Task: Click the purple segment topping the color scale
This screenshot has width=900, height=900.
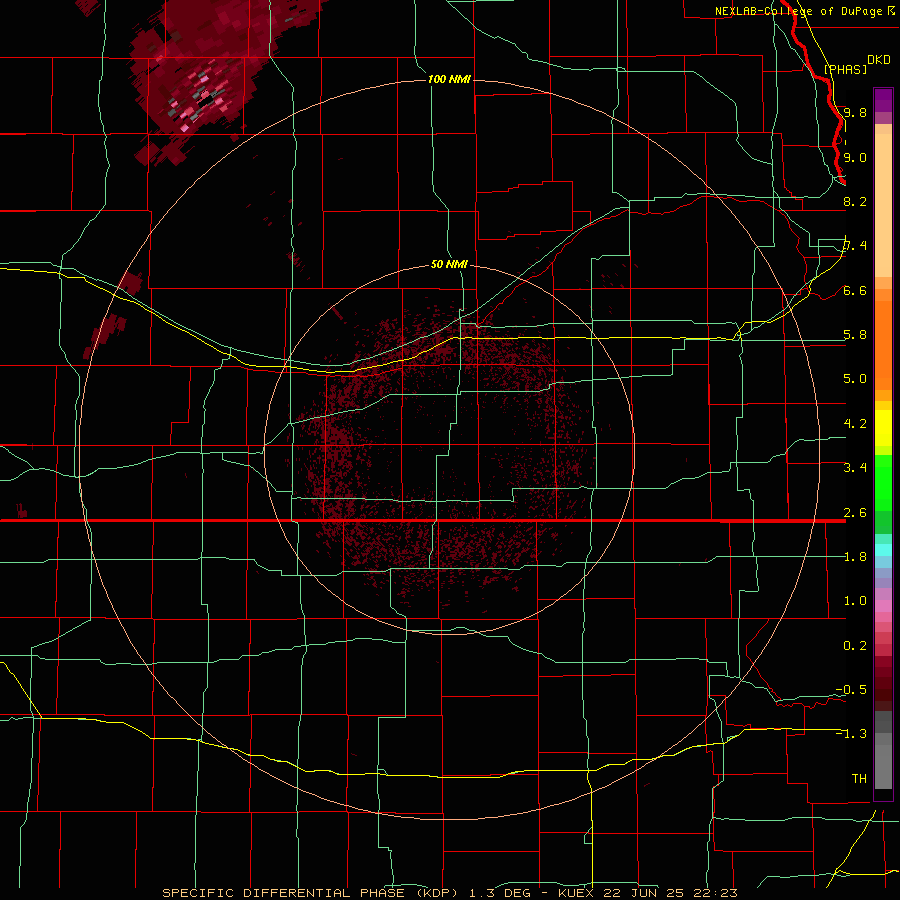Action: (883, 100)
